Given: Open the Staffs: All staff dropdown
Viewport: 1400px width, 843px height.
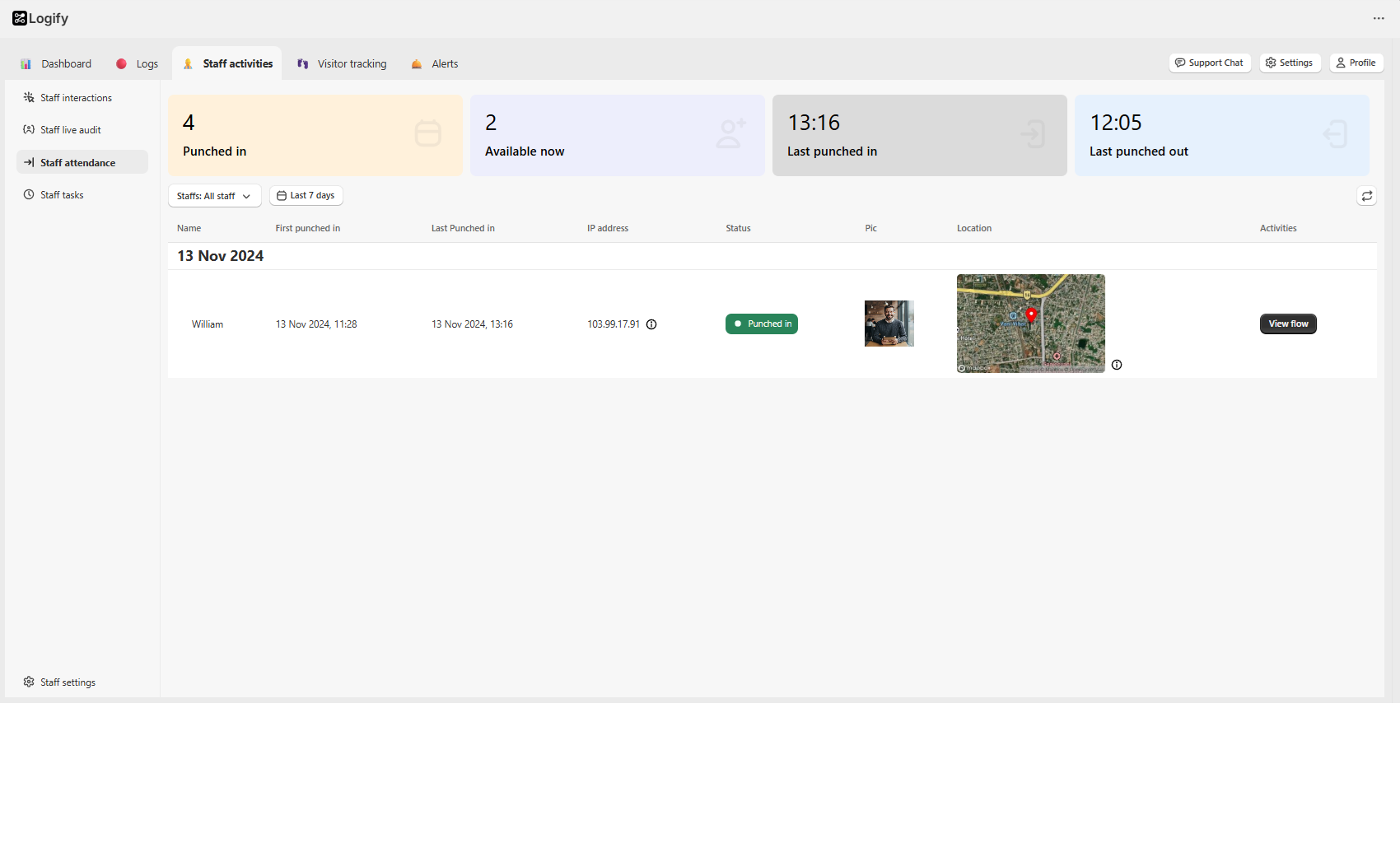Looking at the screenshot, I should coord(215,196).
